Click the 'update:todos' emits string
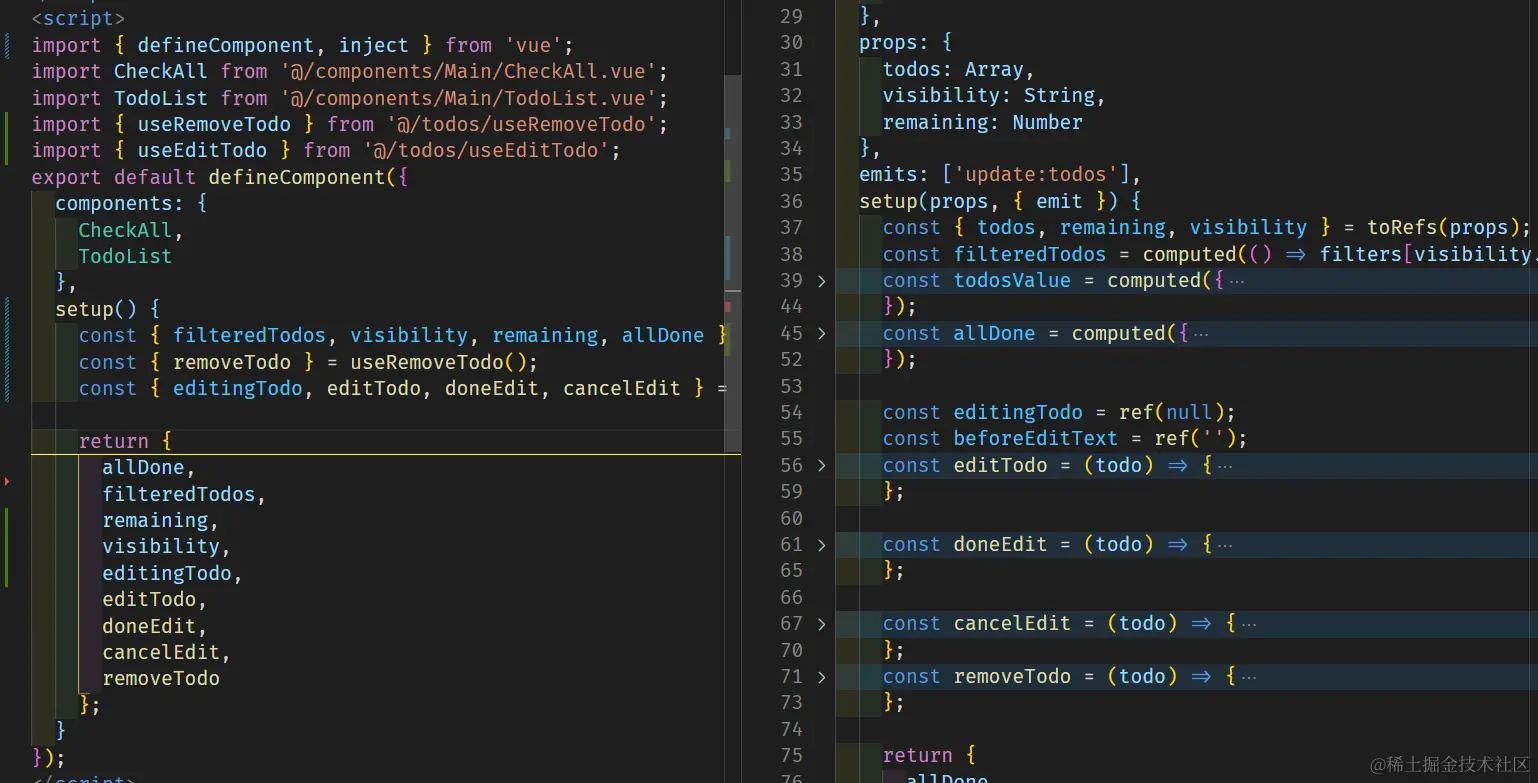Viewport: 1538px width, 783px height. 1036,174
